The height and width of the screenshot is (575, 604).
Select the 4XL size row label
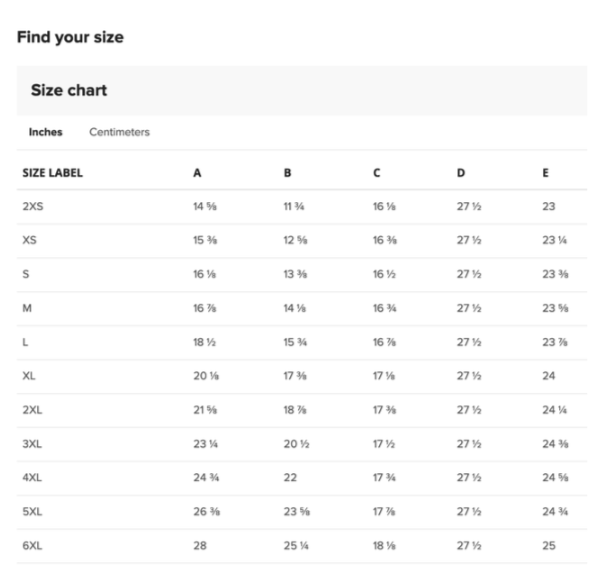pyautogui.click(x=31, y=479)
